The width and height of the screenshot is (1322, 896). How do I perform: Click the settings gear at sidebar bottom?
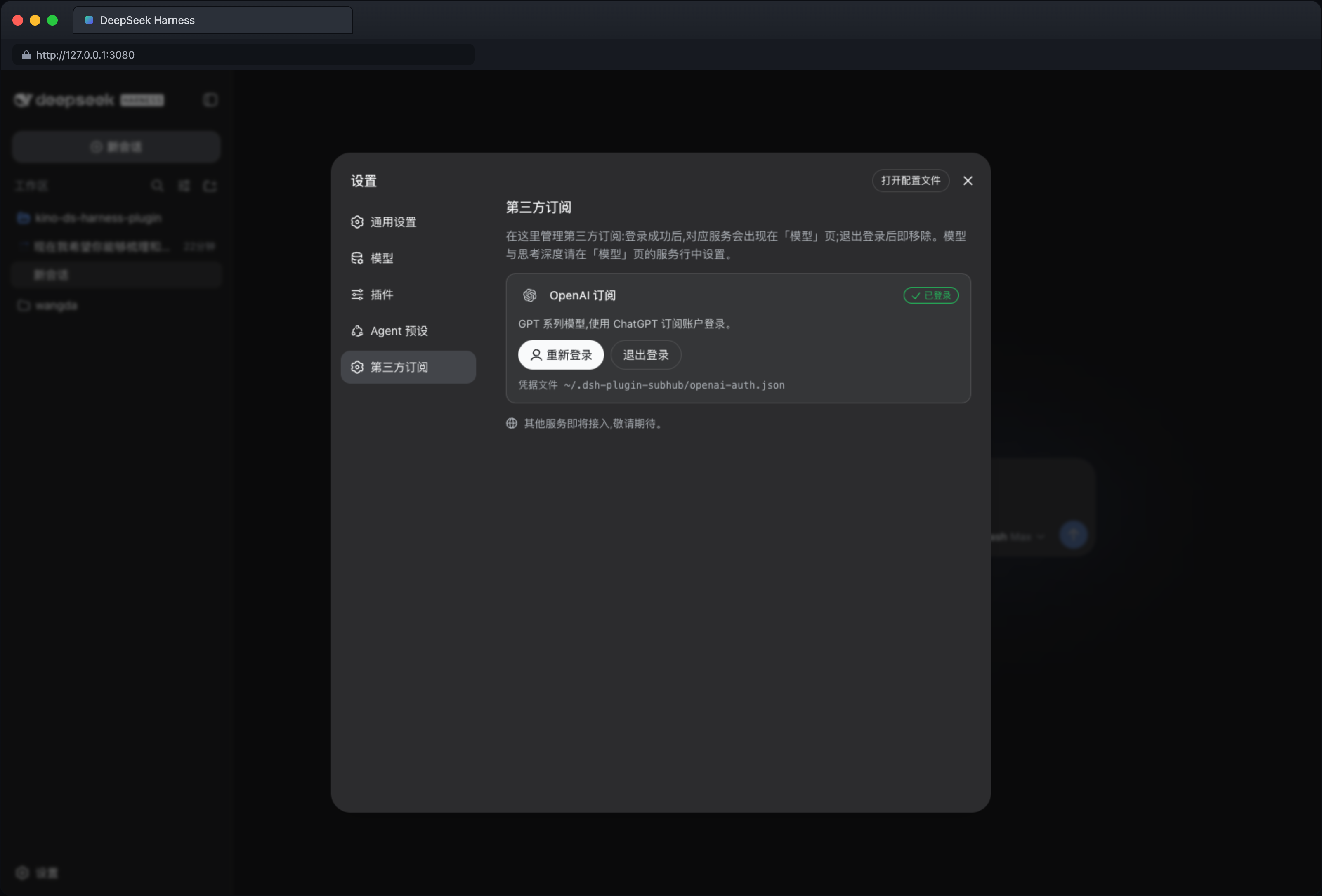coord(22,872)
